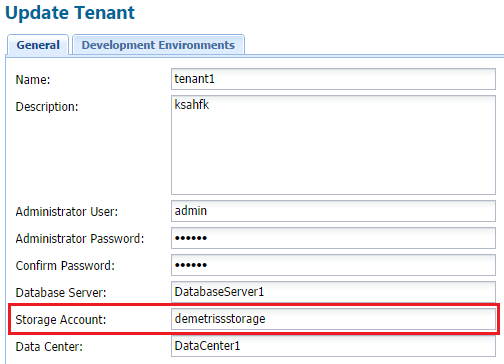The height and width of the screenshot is (364, 504).
Task: Click the Description: label
Action: click(x=47, y=107)
